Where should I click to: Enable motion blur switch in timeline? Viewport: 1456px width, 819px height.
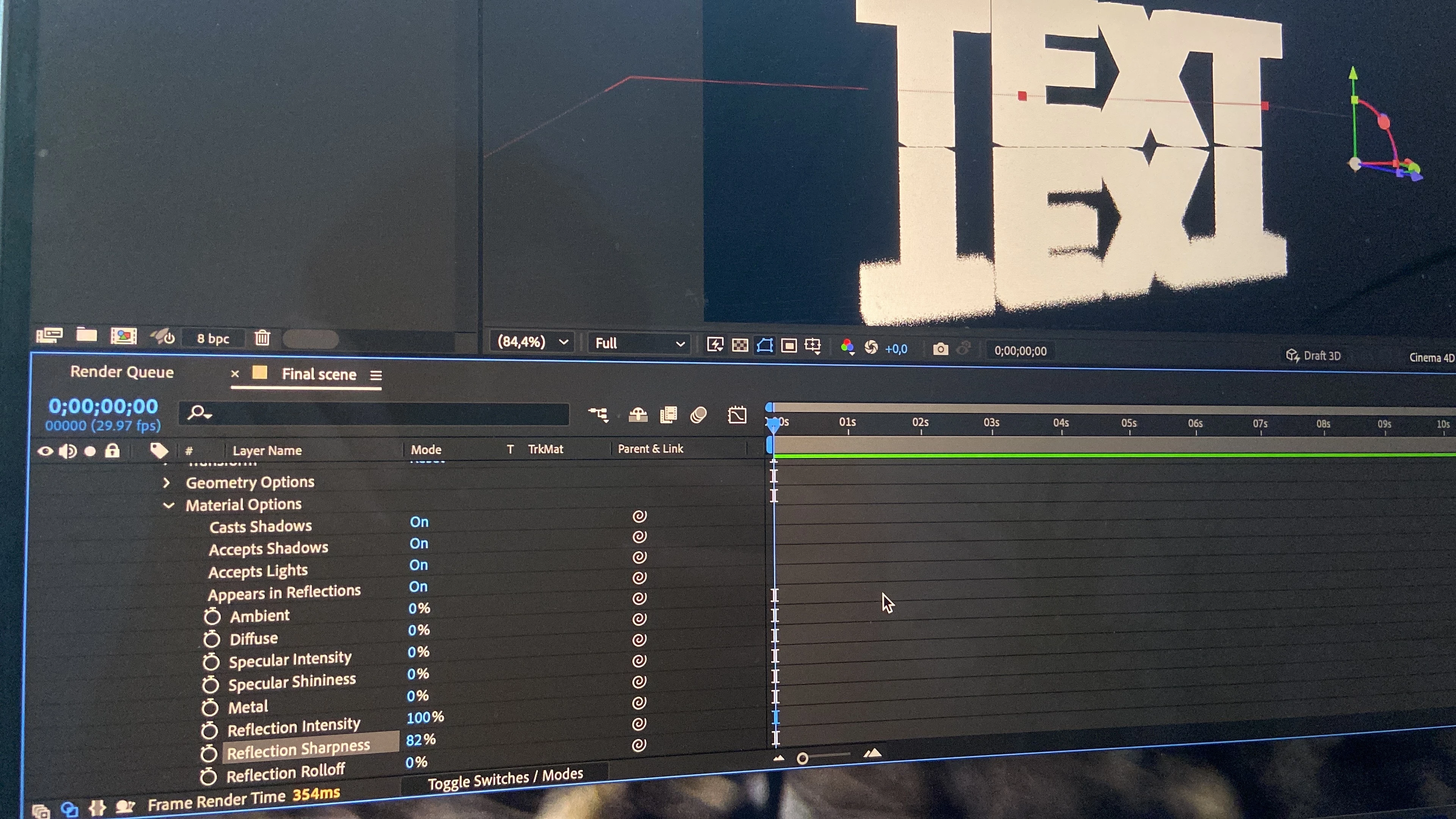698,416
